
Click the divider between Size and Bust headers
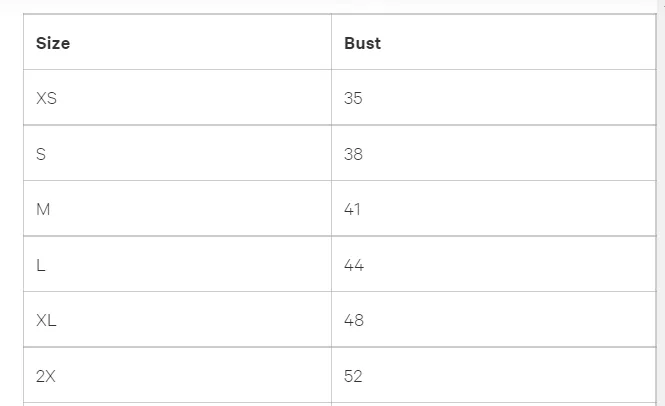(x=331, y=43)
